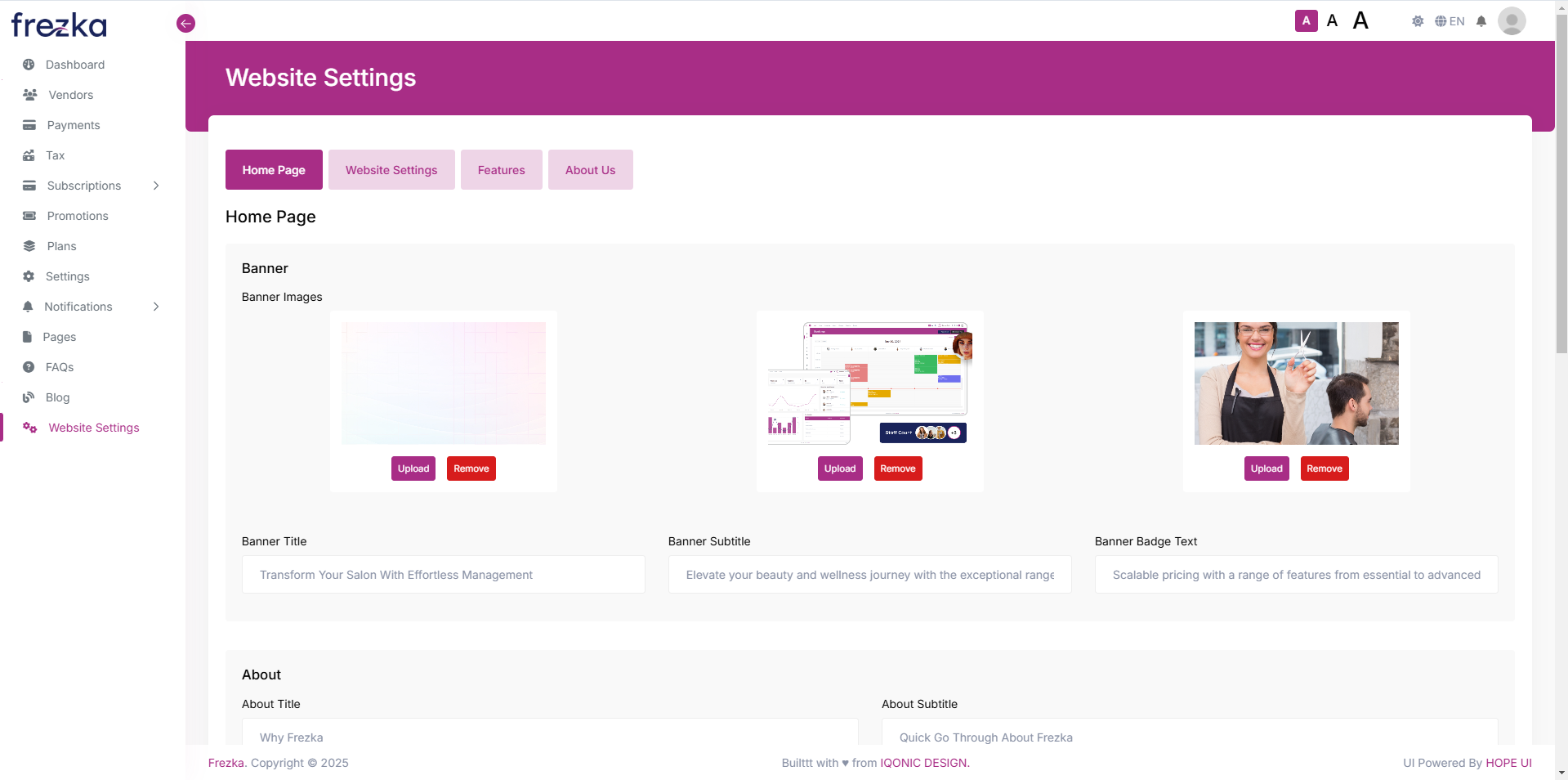Image resolution: width=1568 pixels, height=780 pixels.
Task: Select the medium font size A
Action: [1331, 20]
